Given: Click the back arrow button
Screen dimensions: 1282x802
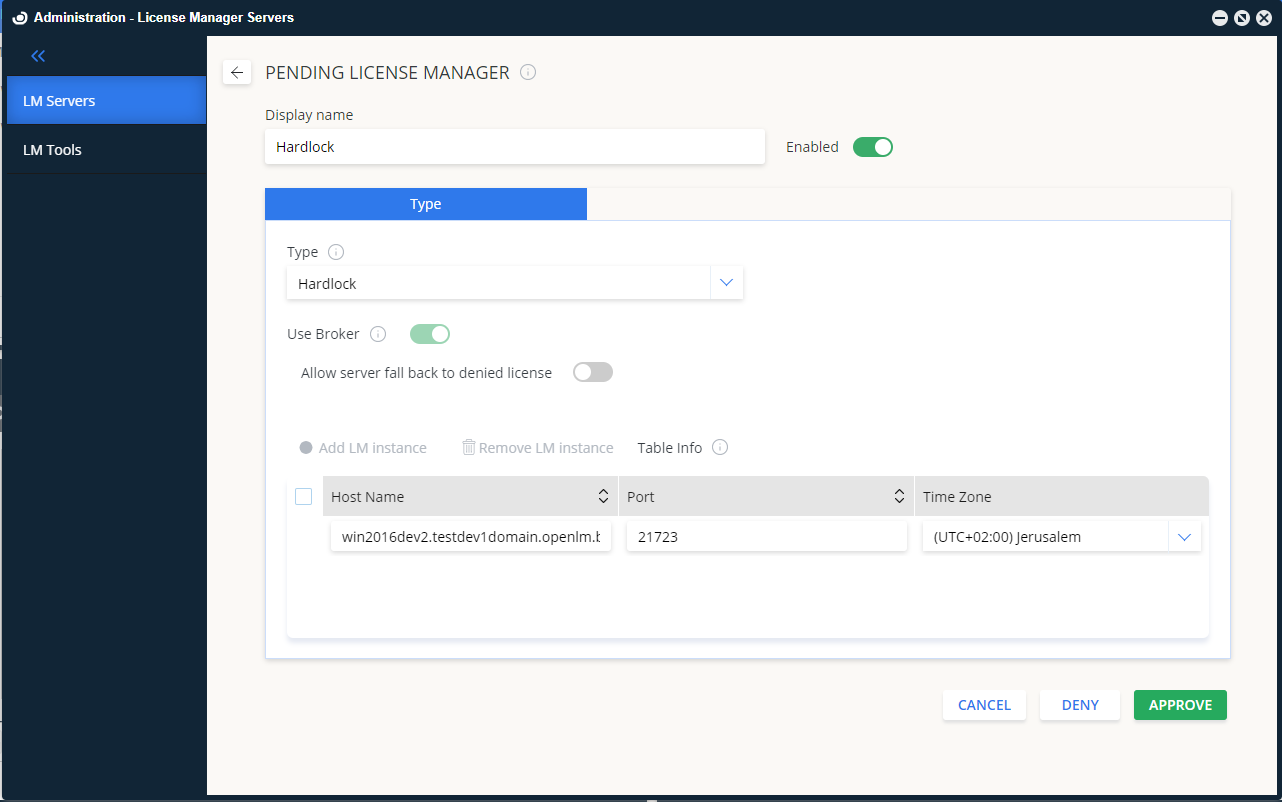Looking at the screenshot, I should (x=237, y=72).
